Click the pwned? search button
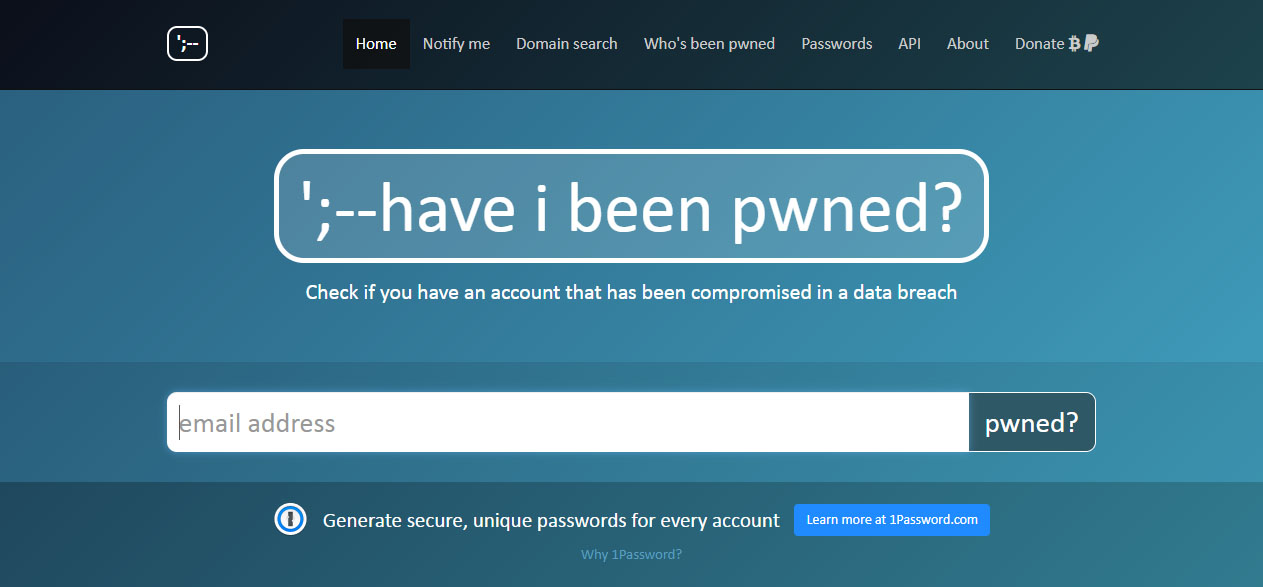 pyautogui.click(x=1032, y=422)
